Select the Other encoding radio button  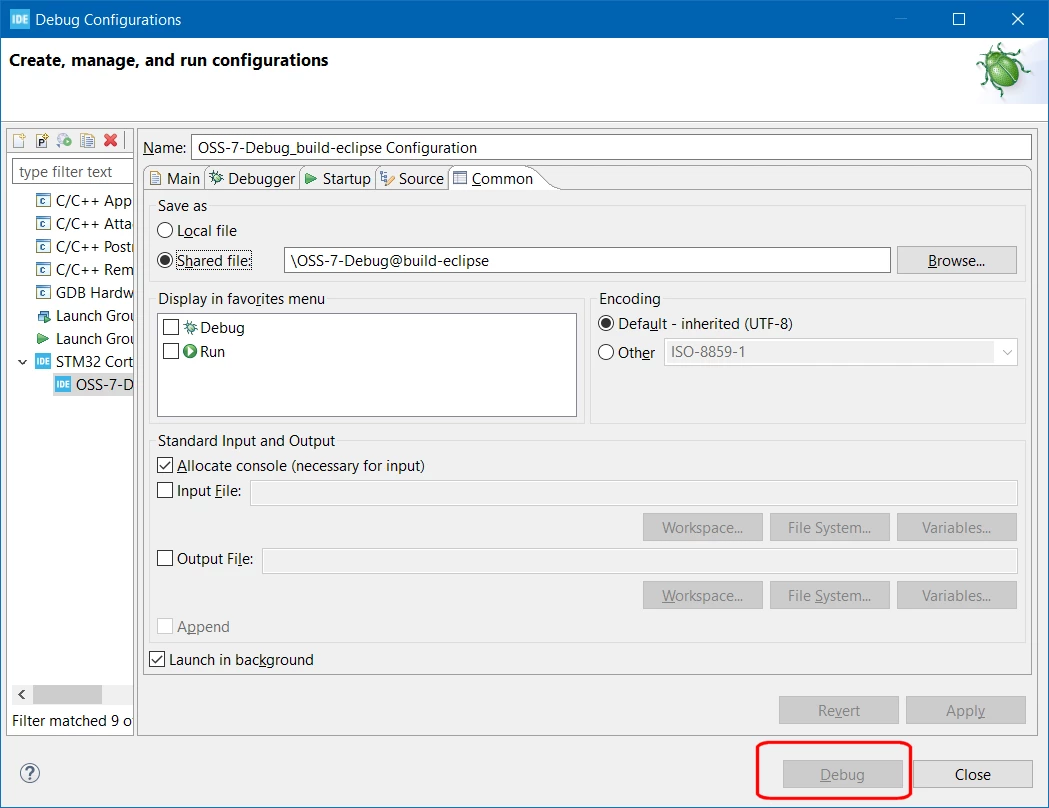tap(606, 352)
